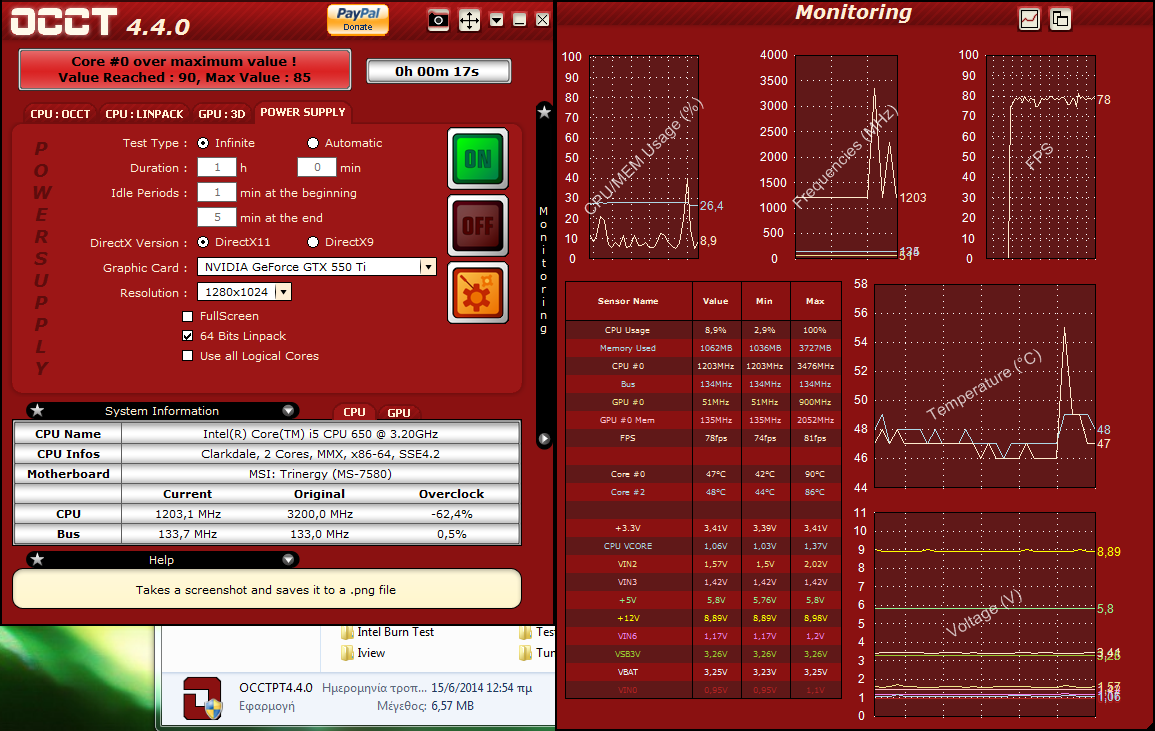
Task: Edit idle minutes at the beginning field
Action: click(217, 192)
